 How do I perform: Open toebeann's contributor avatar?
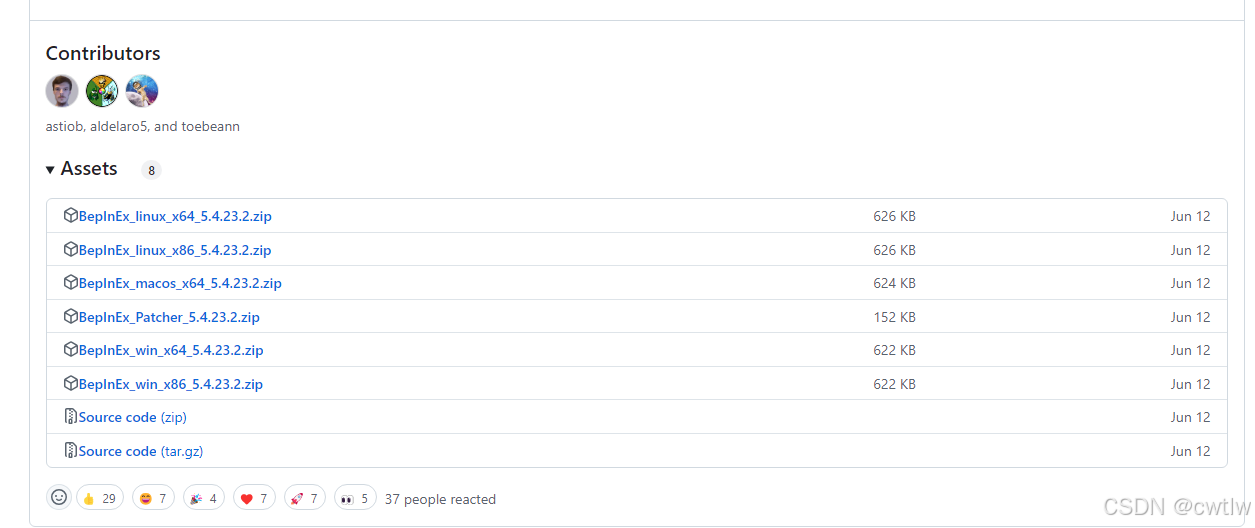point(142,91)
